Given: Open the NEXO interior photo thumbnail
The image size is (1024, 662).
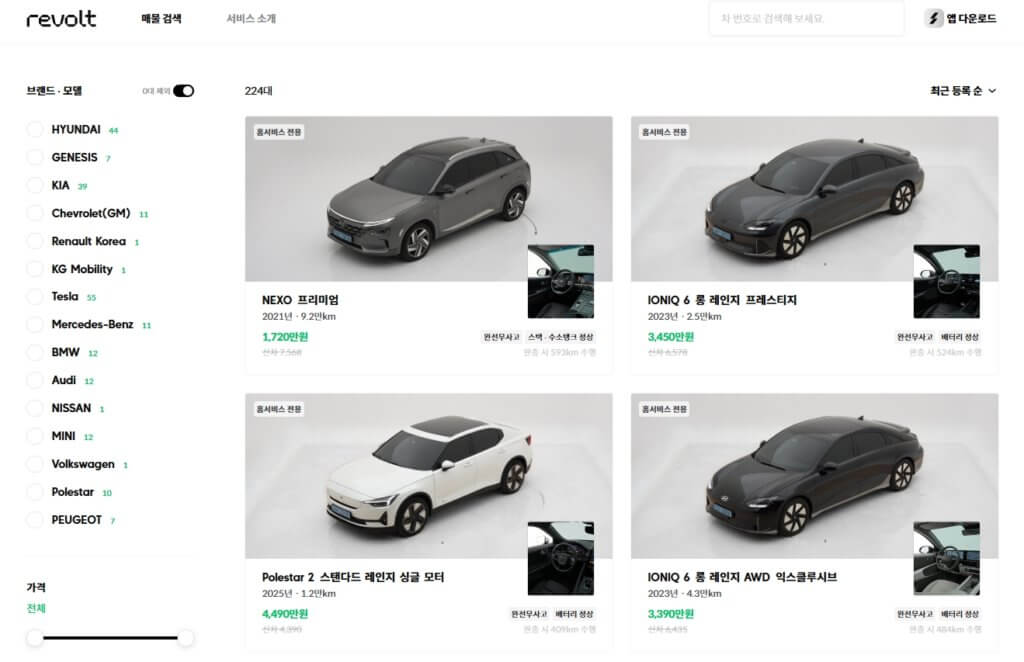Looking at the screenshot, I should 560,281.
